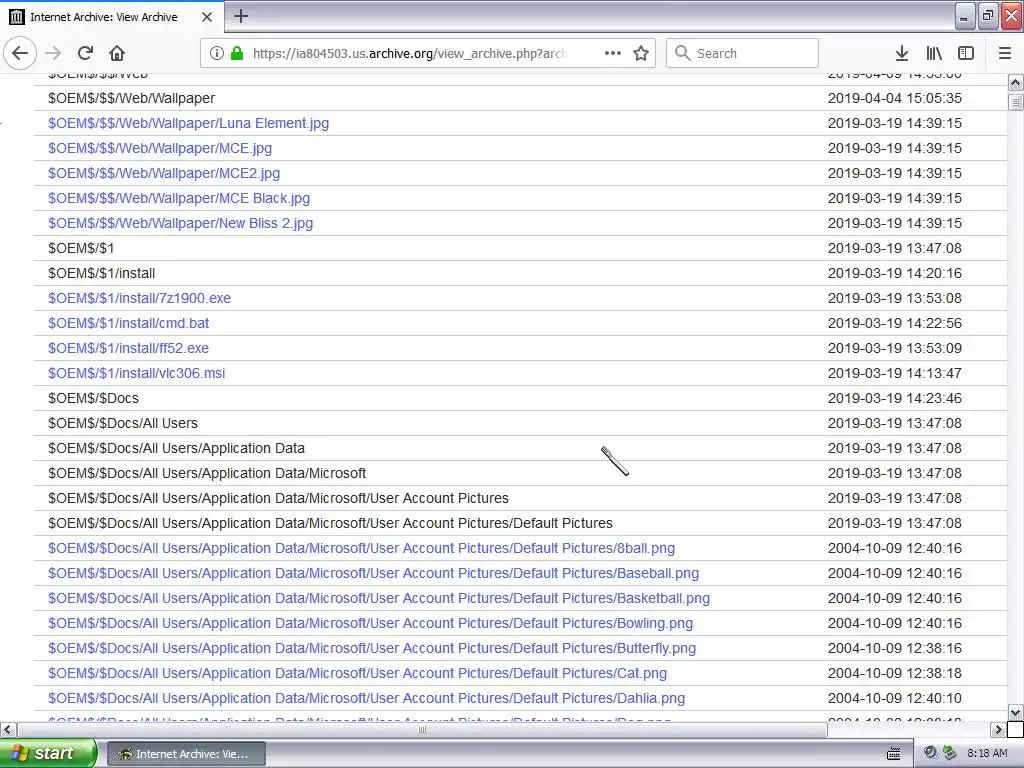This screenshot has width=1024, height=768.
Task: Toggle the sidebar view
Action: point(966,53)
